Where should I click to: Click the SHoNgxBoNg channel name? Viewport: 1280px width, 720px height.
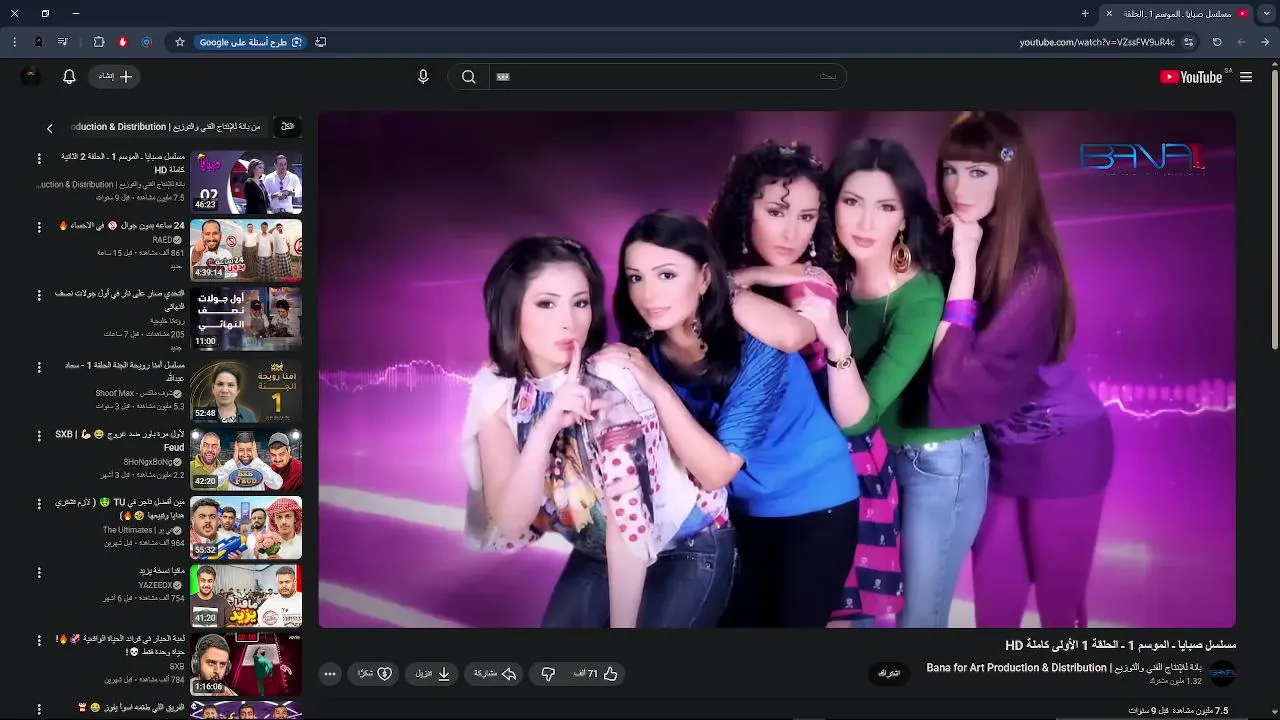[x=147, y=461]
